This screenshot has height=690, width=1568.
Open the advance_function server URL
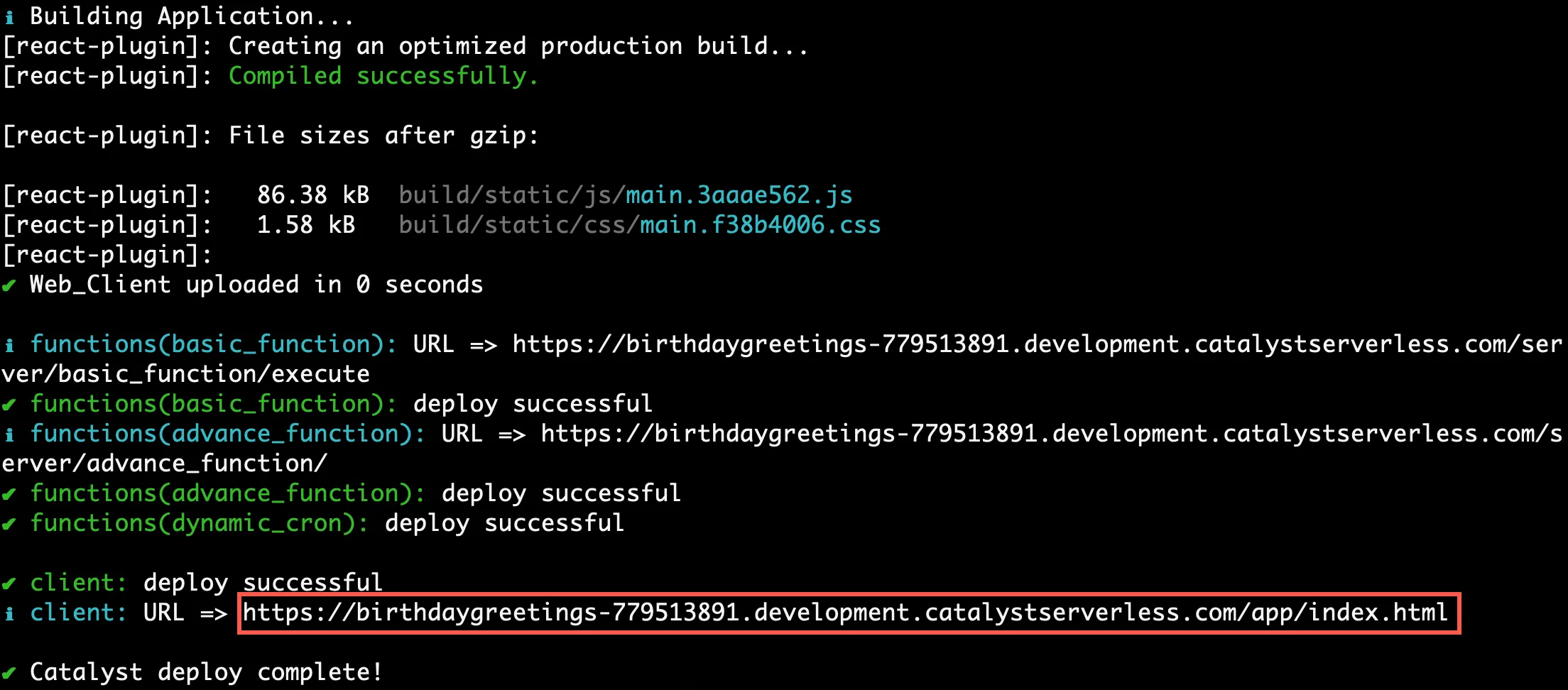(1052, 434)
